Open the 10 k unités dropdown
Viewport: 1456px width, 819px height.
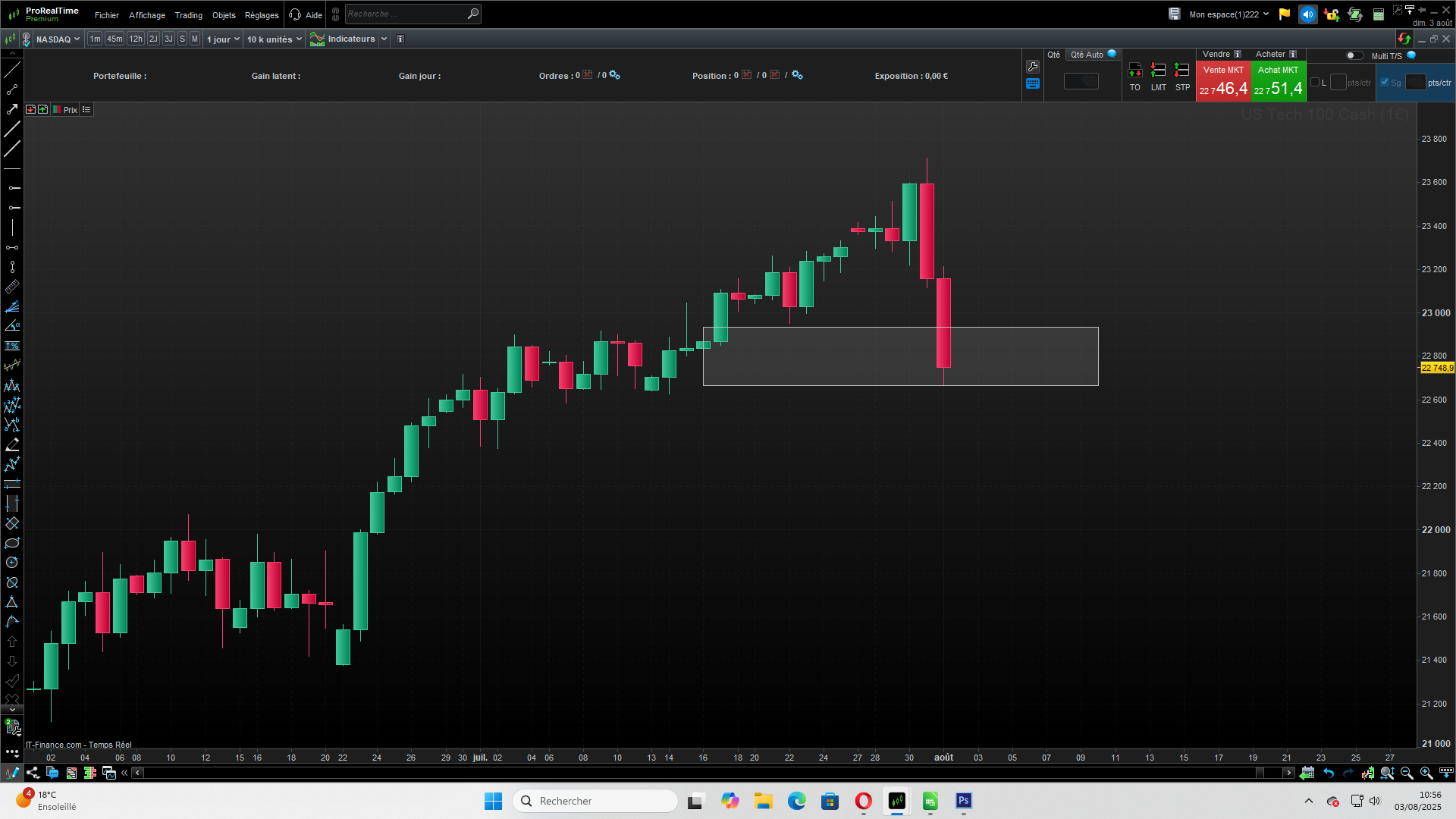pos(274,39)
